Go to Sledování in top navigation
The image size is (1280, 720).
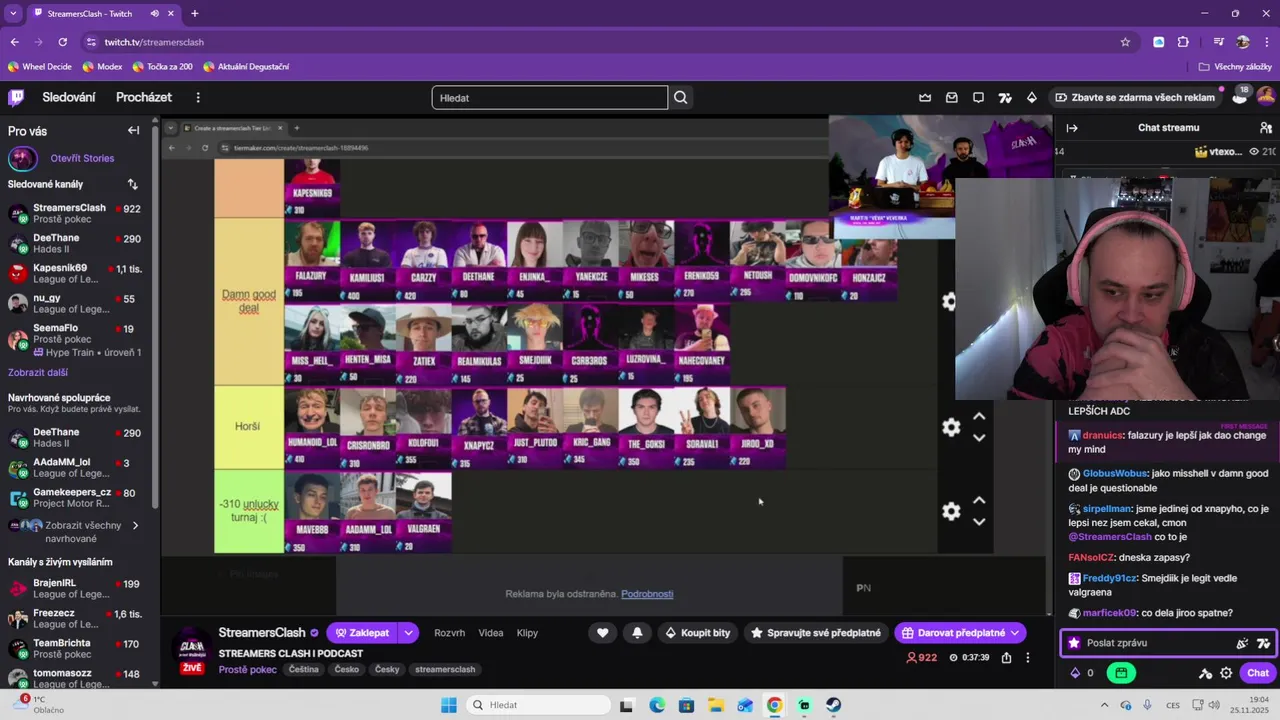69,97
